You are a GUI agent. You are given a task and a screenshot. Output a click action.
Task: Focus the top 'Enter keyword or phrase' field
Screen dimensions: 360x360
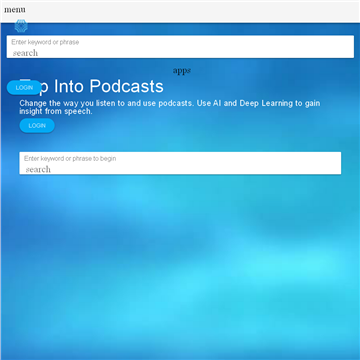pos(180,47)
